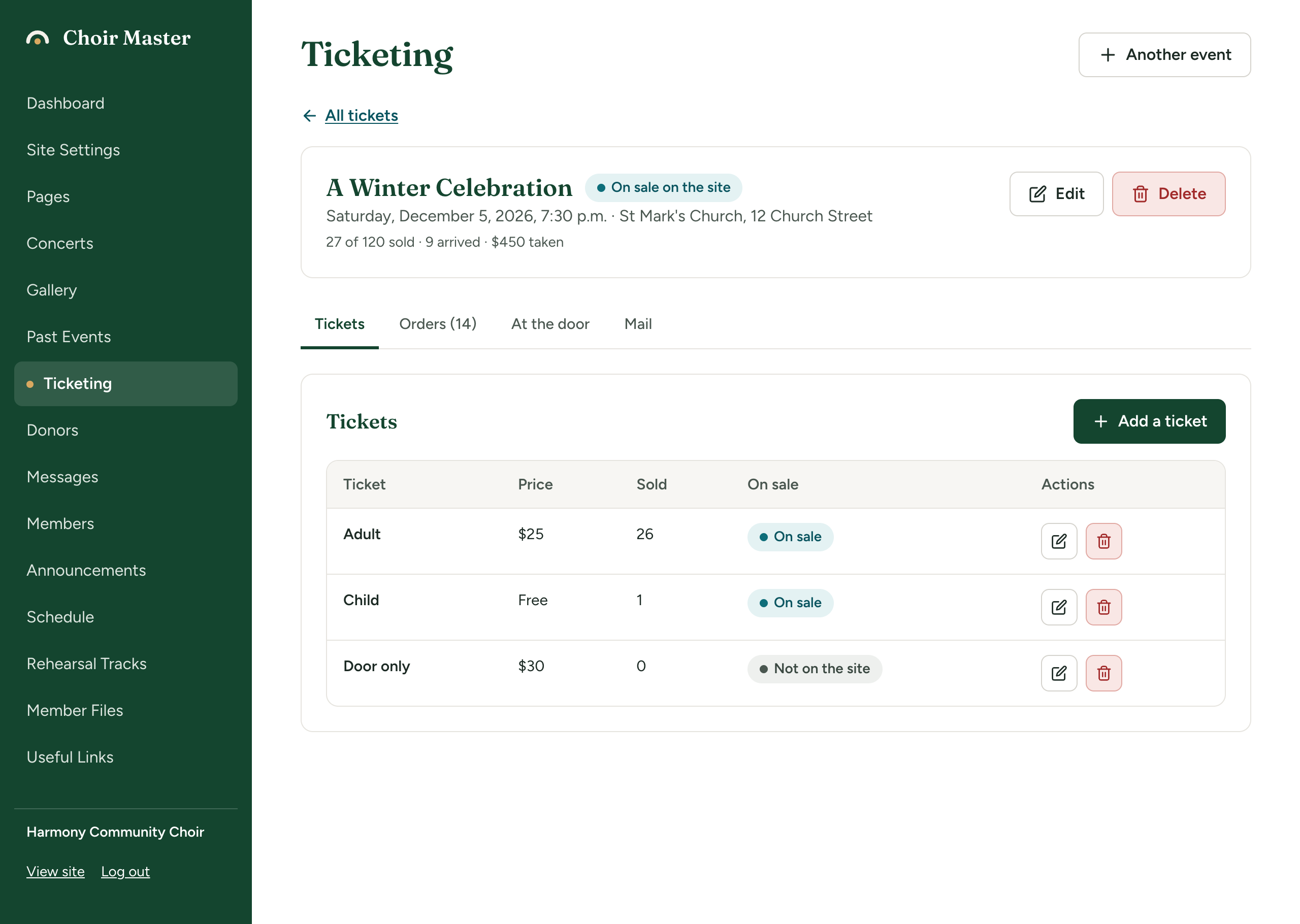Click the Child row 'On sale' badge

[x=790, y=603]
